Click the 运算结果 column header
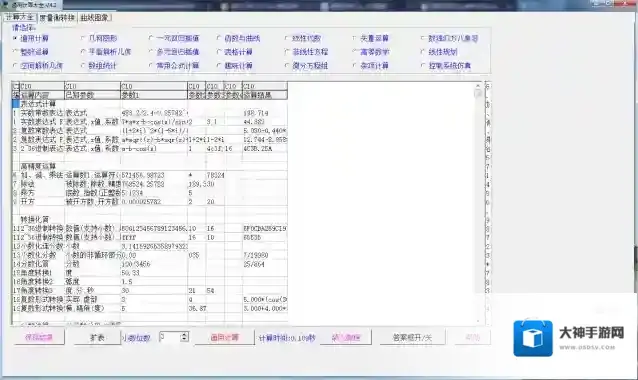Image resolution: width=638 pixels, height=380 pixels. [x=264, y=95]
